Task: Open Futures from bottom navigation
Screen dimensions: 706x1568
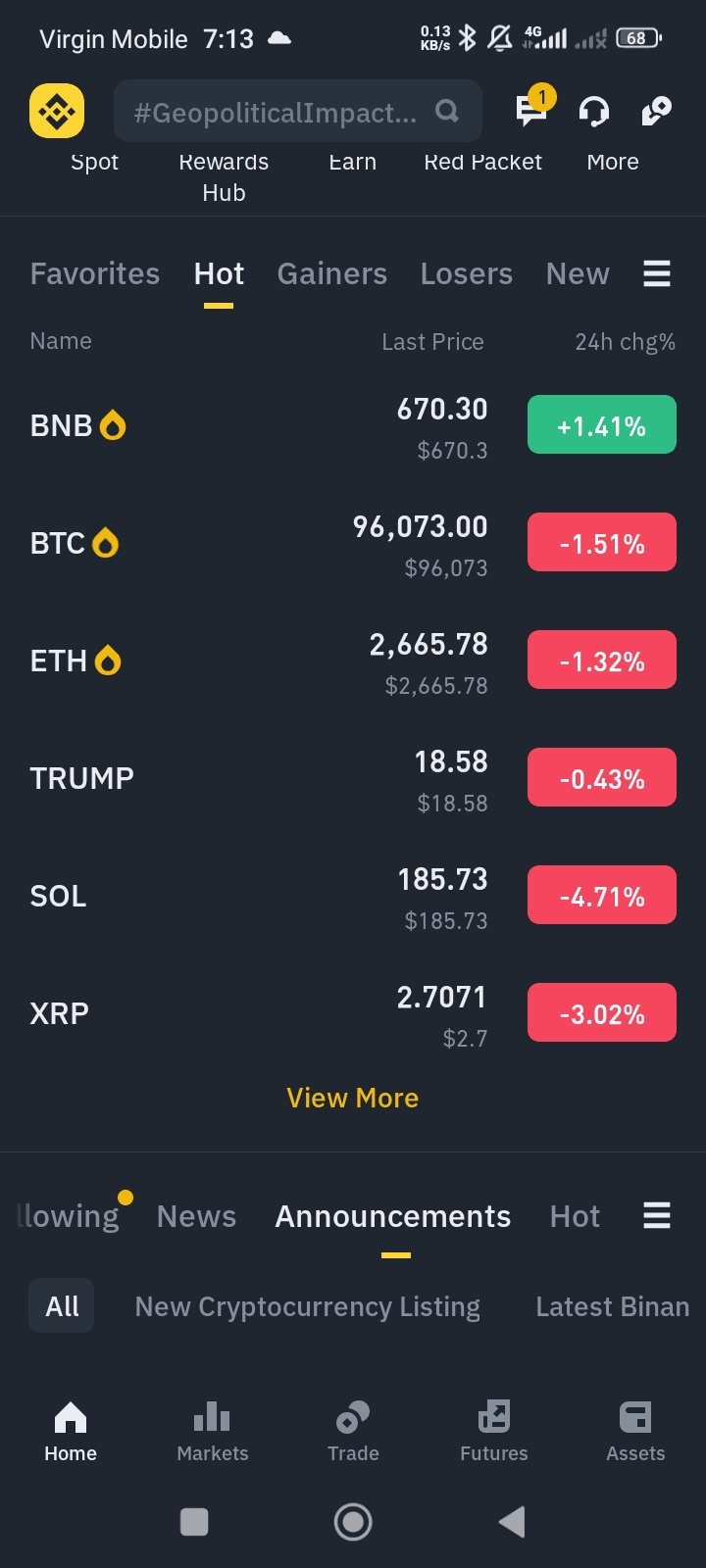Action: tap(494, 1431)
